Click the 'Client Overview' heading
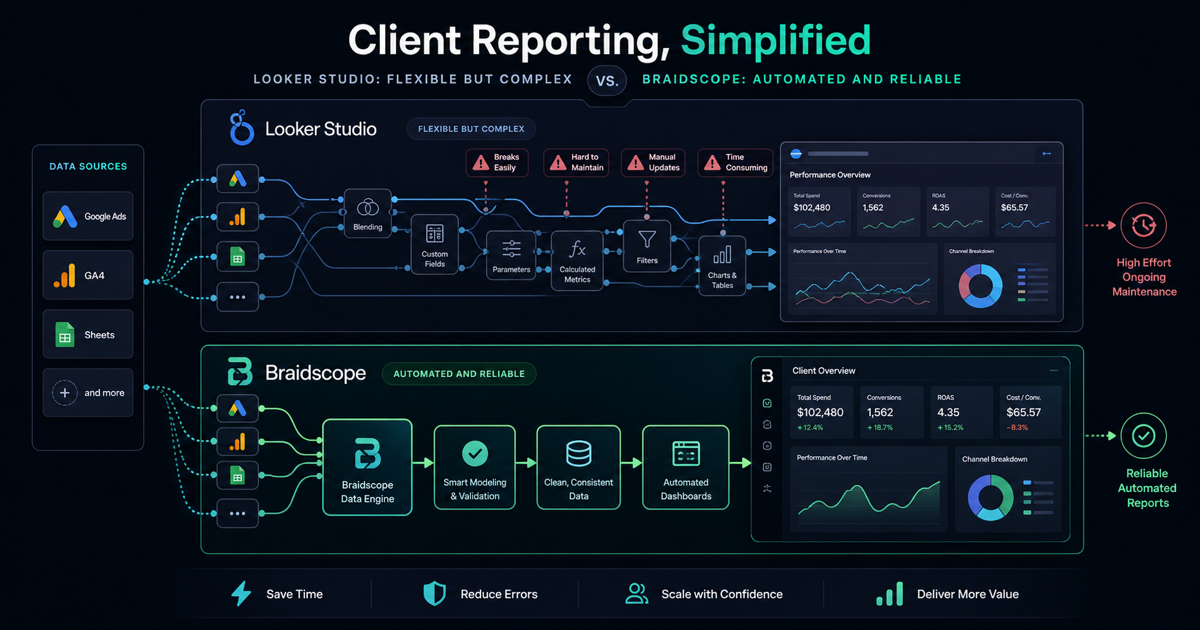Image resolution: width=1200 pixels, height=630 pixels. 824,371
